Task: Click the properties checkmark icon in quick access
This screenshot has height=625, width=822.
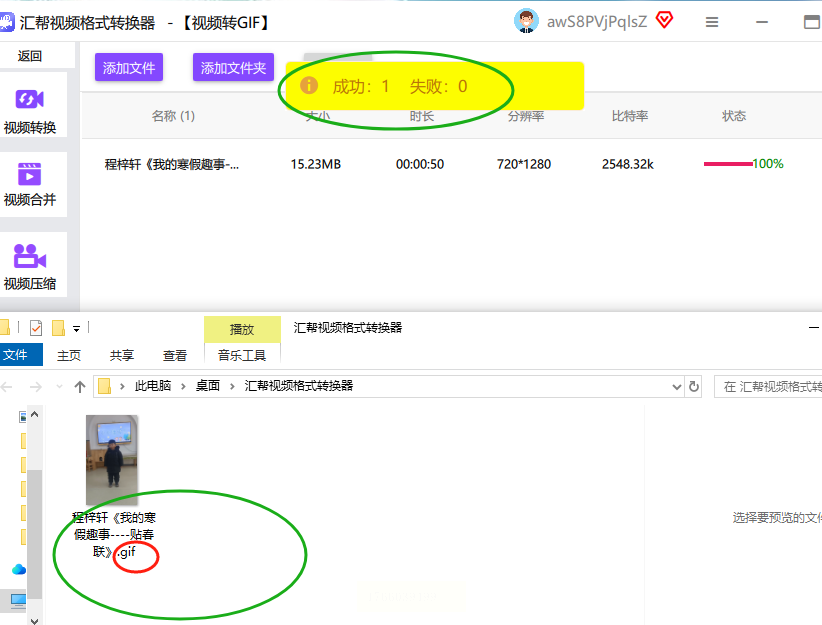Action: 36,328
